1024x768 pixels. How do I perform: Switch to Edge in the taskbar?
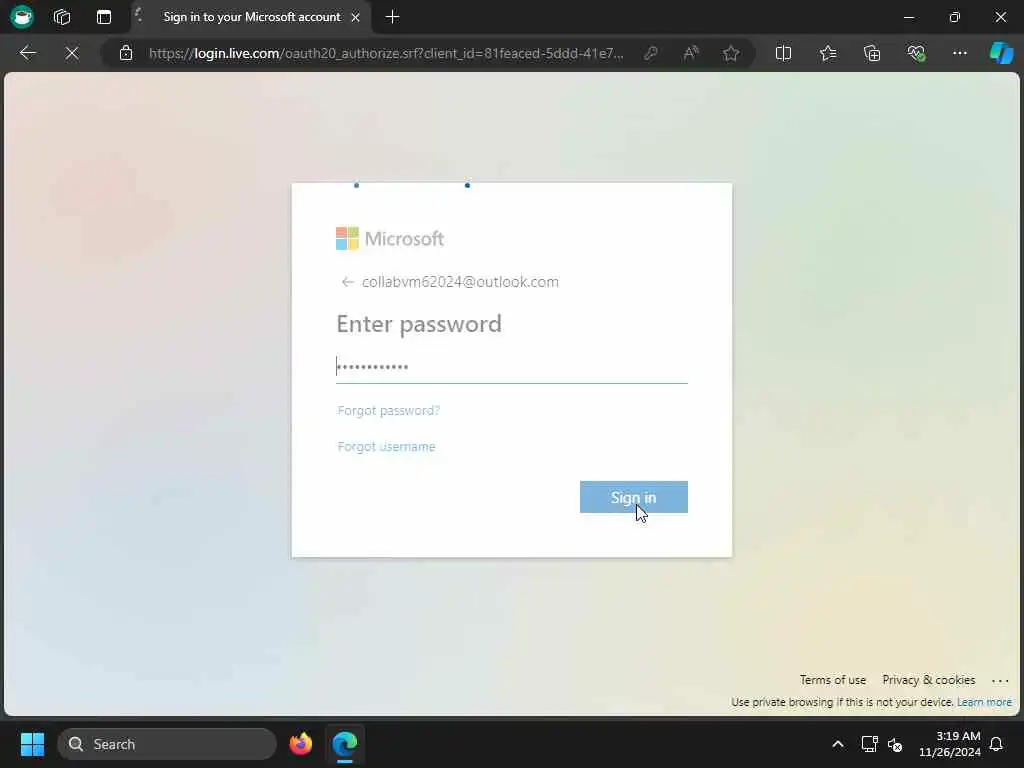click(x=345, y=744)
